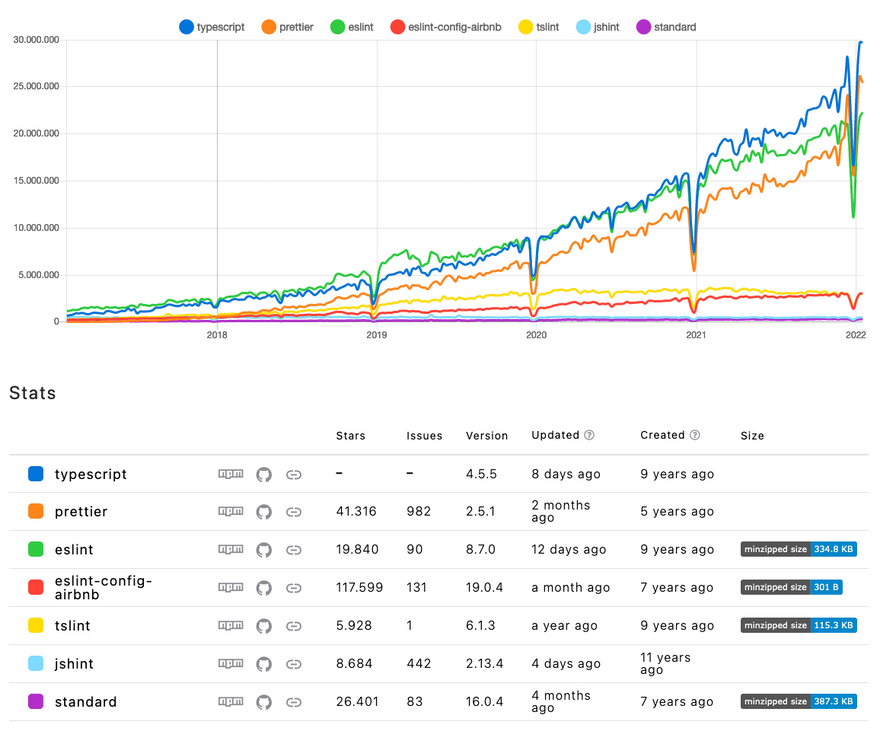880x732 pixels.
Task: Open the npm icon for typescript
Action: click(230, 474)
